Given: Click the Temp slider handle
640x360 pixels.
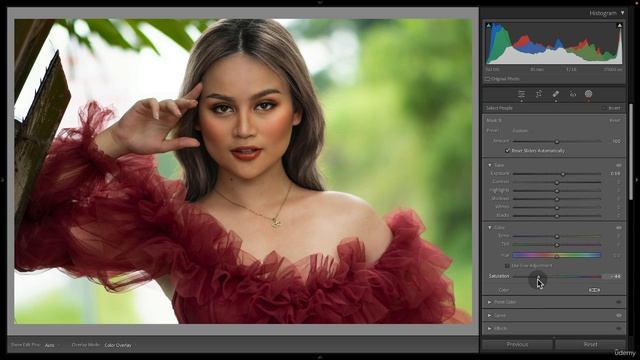Looking at the screenshot, I should 557,236.
